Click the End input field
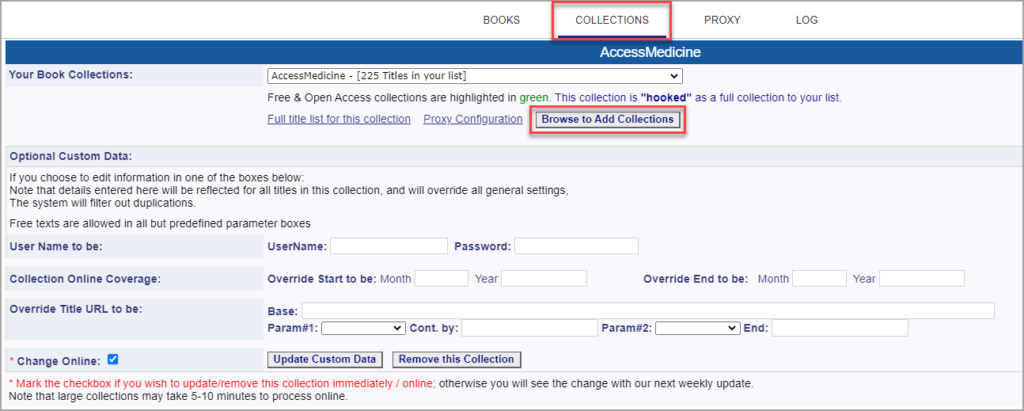This screenshot has width=1024, height=411. [x=840, y=328]
